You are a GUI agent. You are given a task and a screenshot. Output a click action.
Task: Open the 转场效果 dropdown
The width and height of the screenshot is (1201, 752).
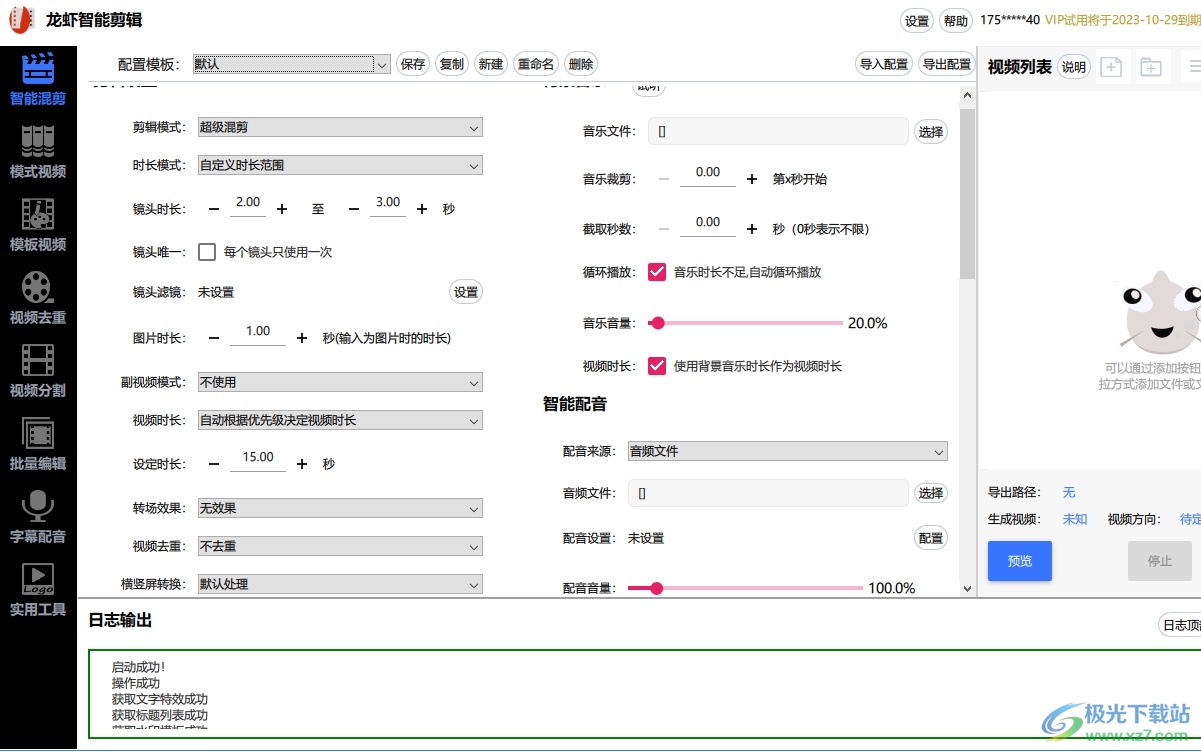pos(340,509)
